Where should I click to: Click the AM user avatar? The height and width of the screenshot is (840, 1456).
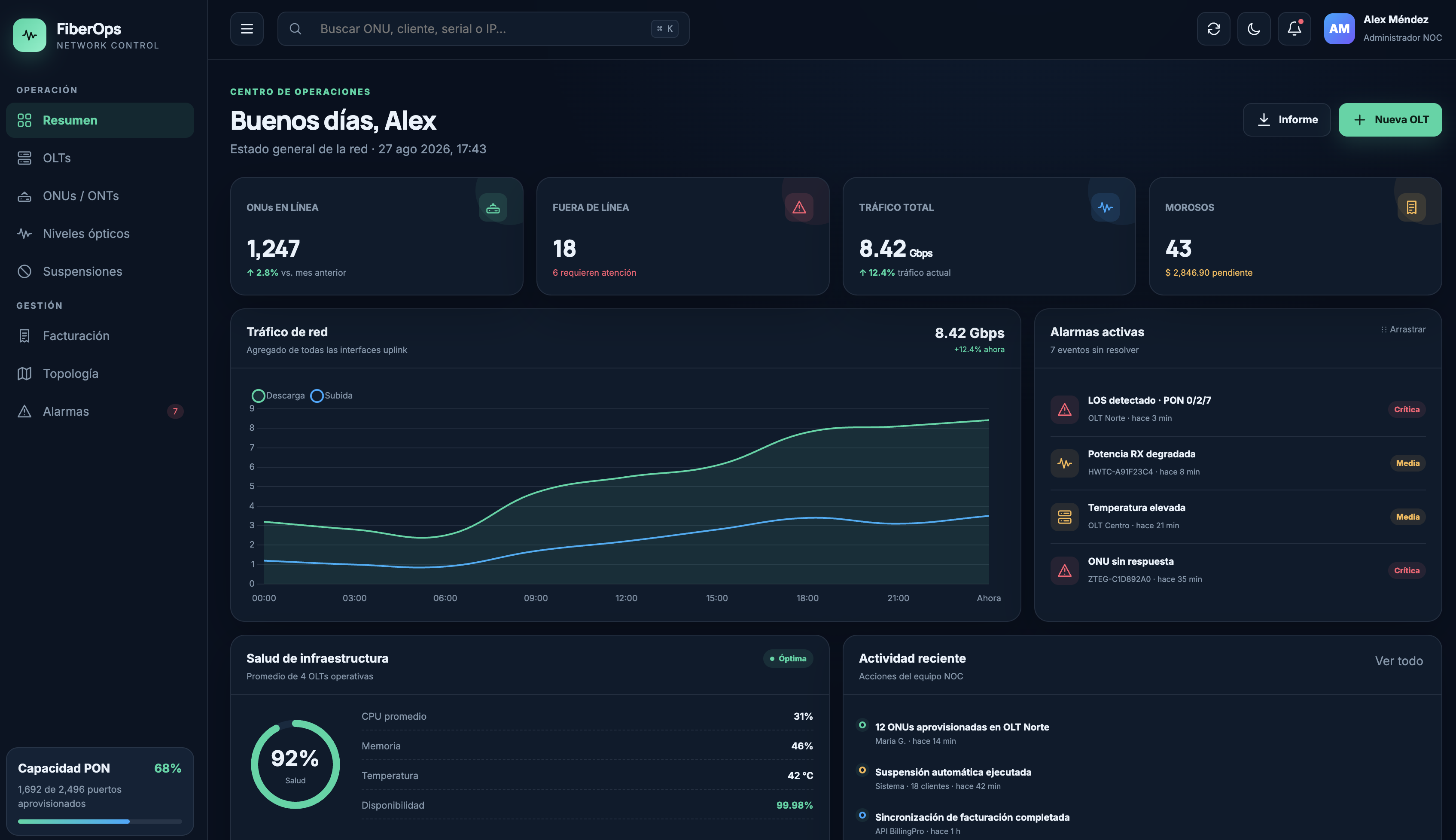click(1340, 29)
